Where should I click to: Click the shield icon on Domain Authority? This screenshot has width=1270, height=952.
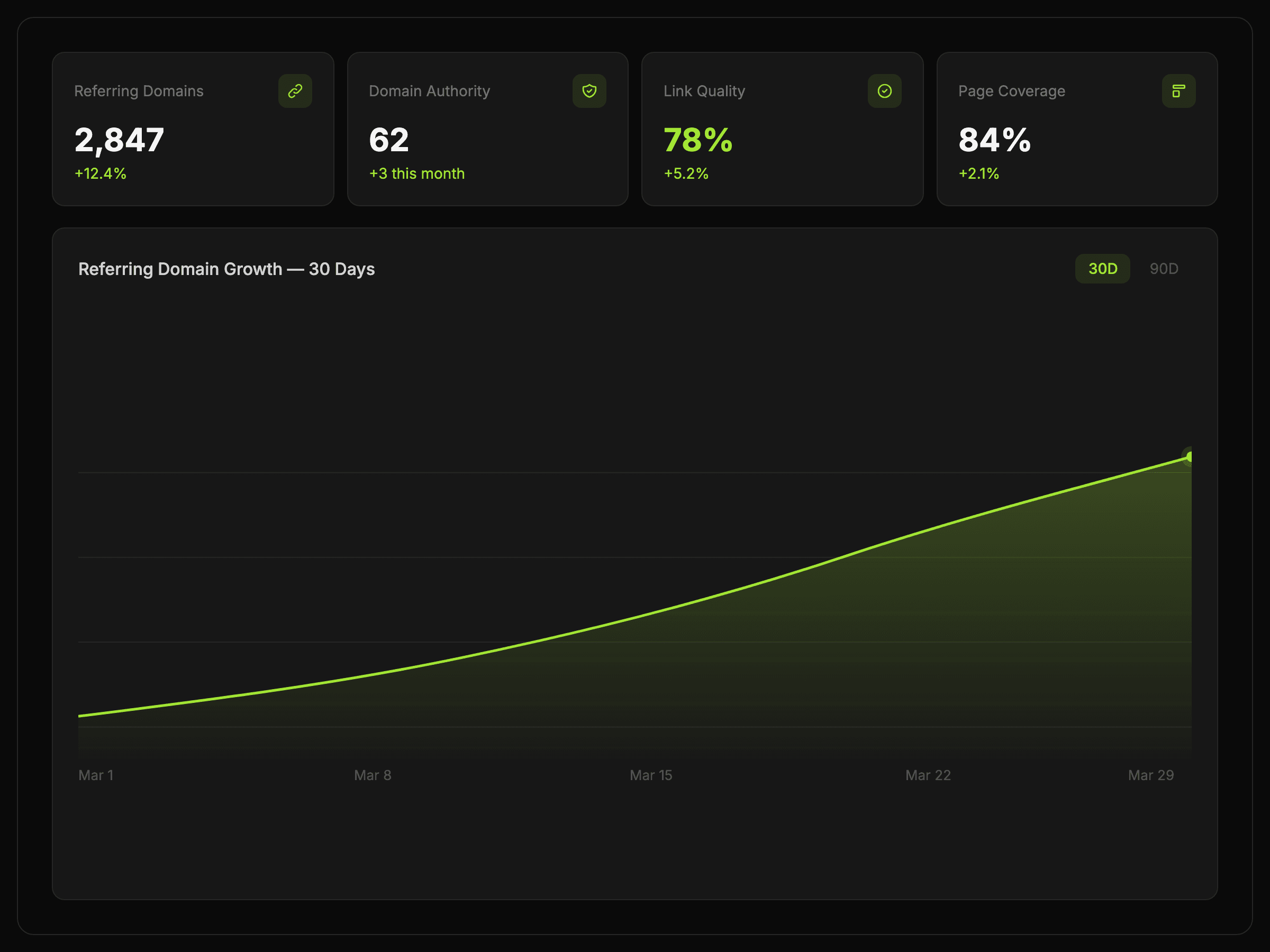click(589, 90)
